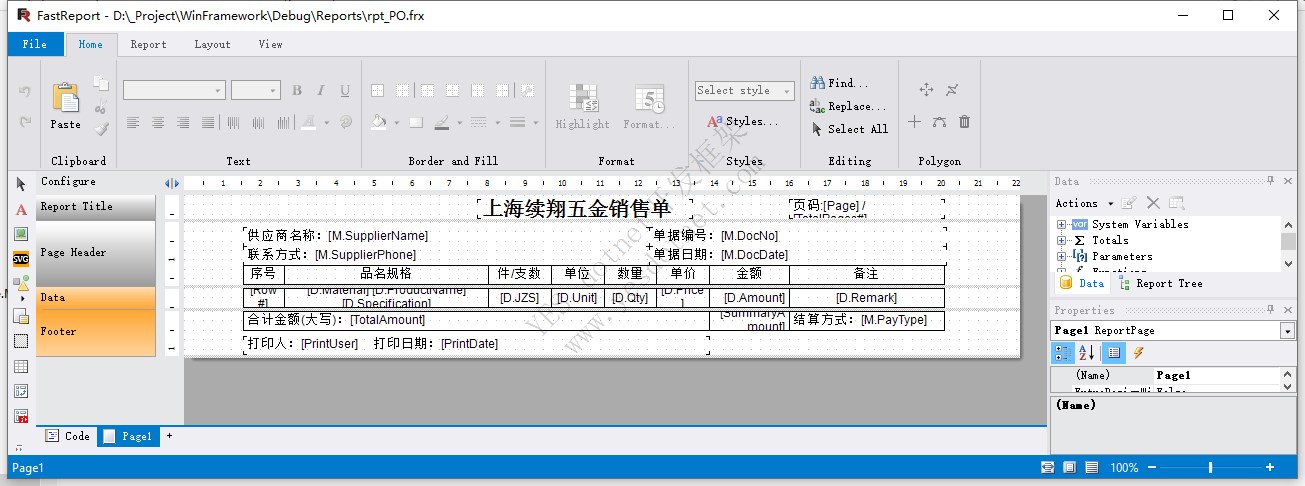Switch to the View ribbon tab
Image resolution: width=1305 pixels, height=486 pixels.
[x=270, y=44]
